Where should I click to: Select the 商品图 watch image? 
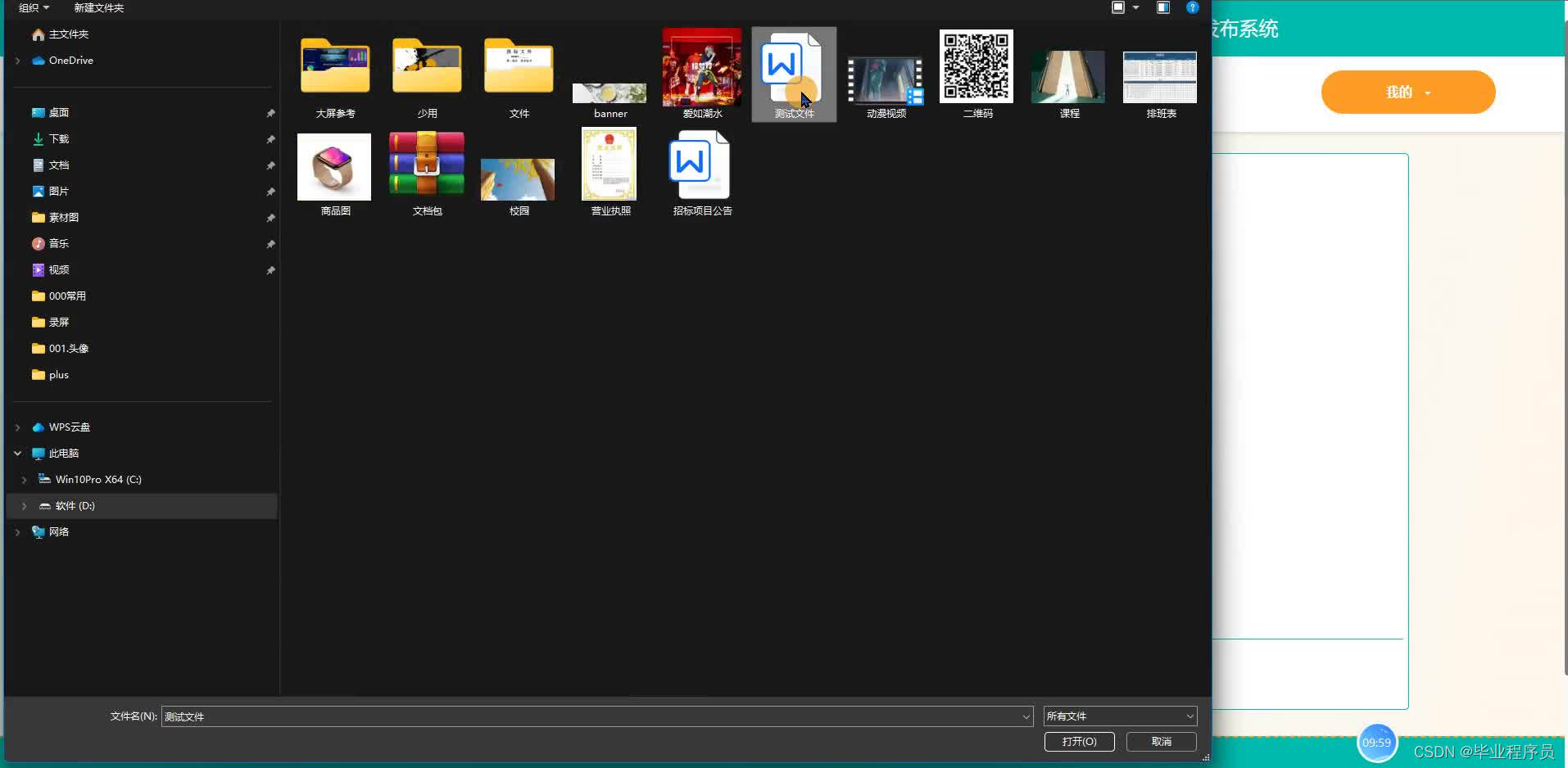point(334,167)
